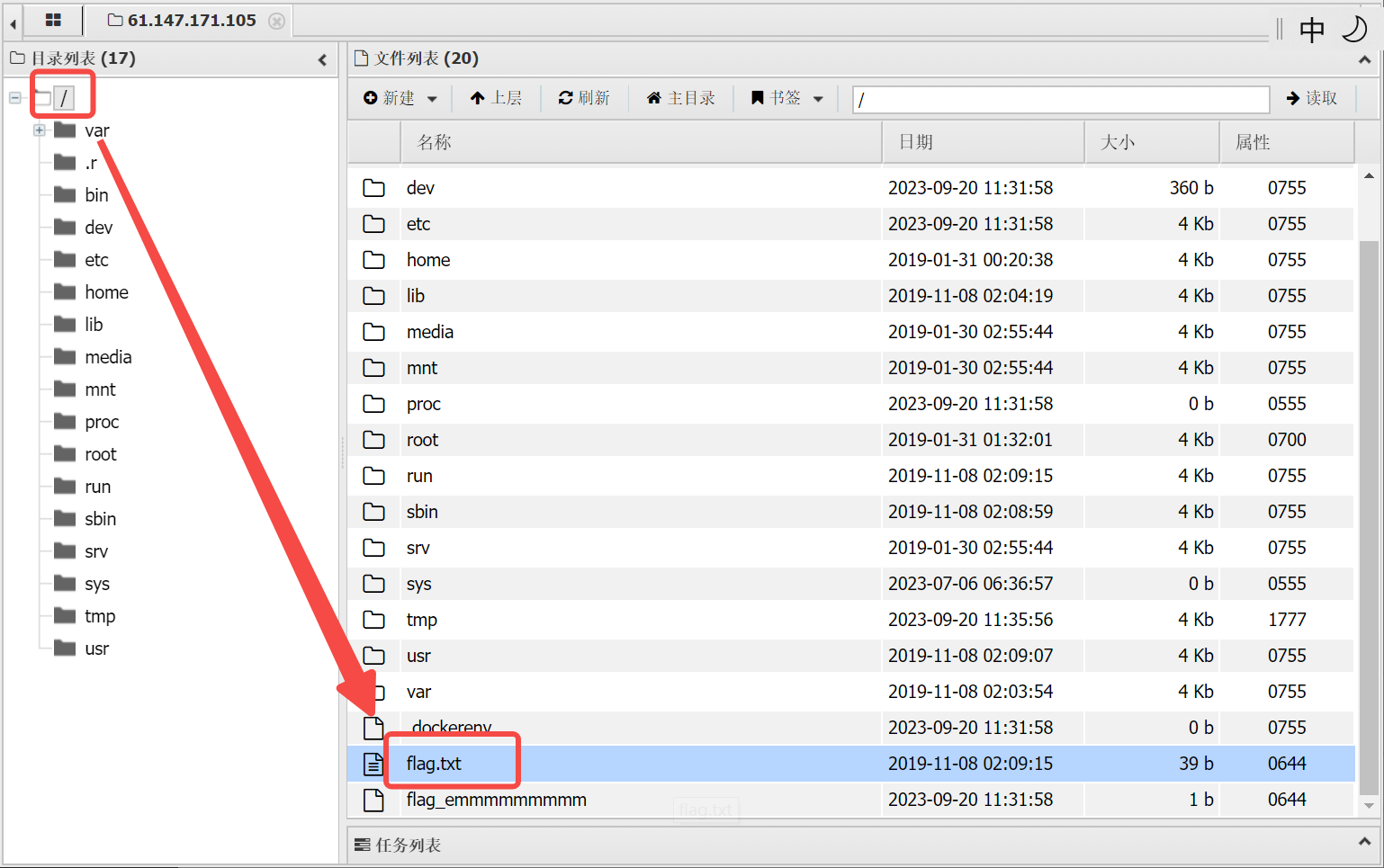Click folder icon of sbin row
This screenshot has width=1384, height=868.
point(373,512)
